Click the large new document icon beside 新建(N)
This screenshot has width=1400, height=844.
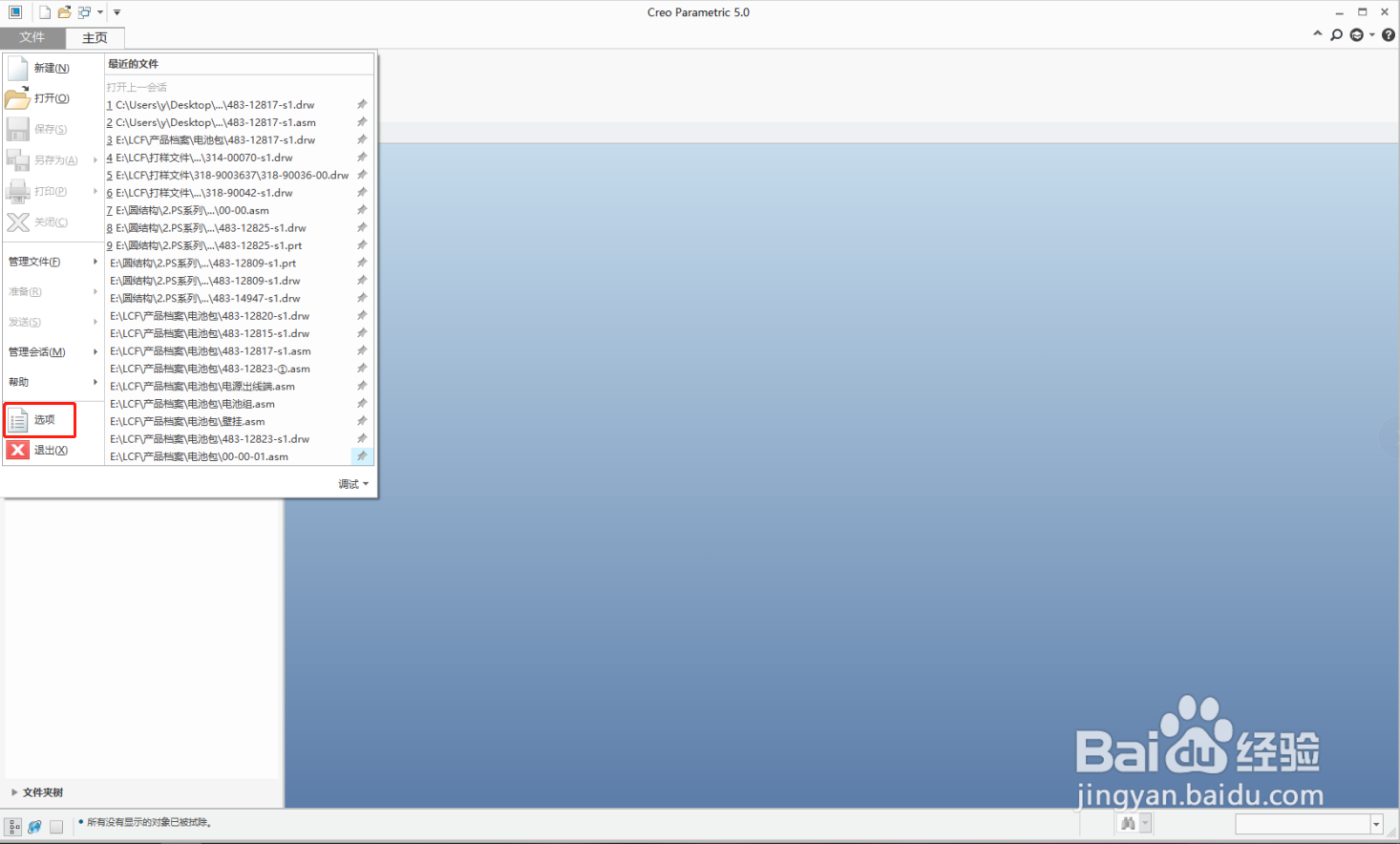[x=17, y=68]
